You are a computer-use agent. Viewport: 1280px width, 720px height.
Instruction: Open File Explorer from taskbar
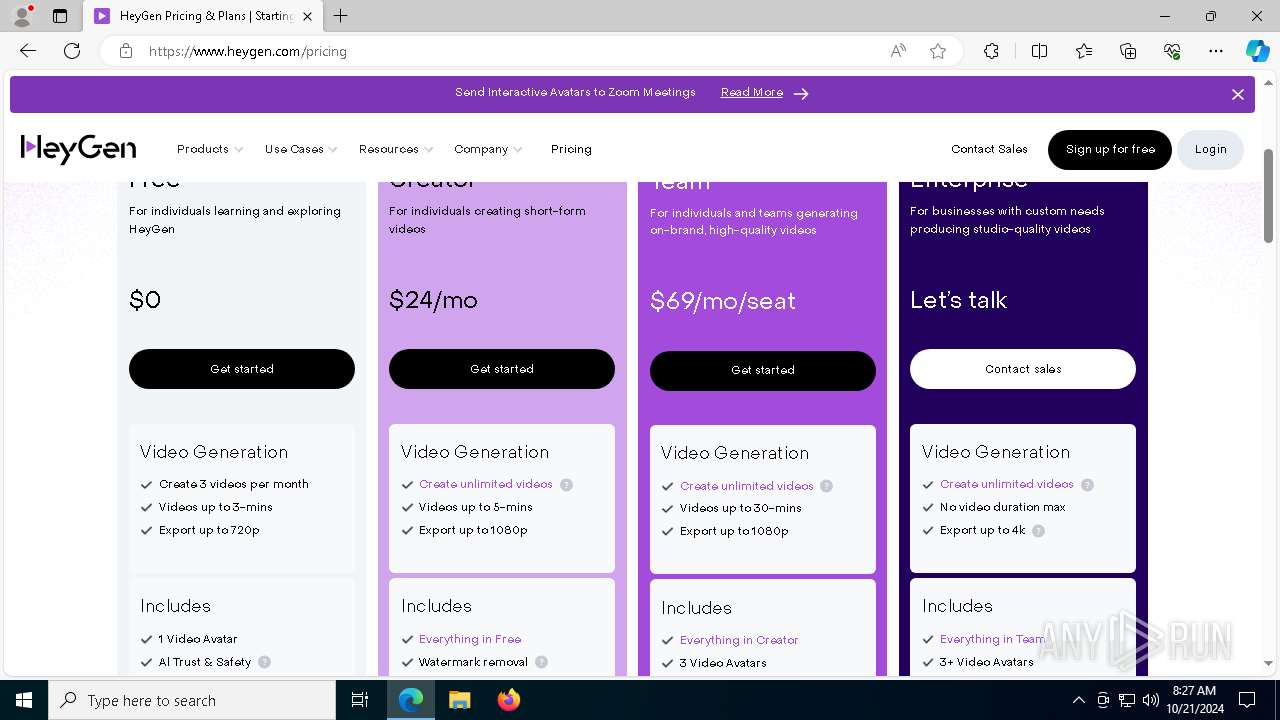[459, 700]
